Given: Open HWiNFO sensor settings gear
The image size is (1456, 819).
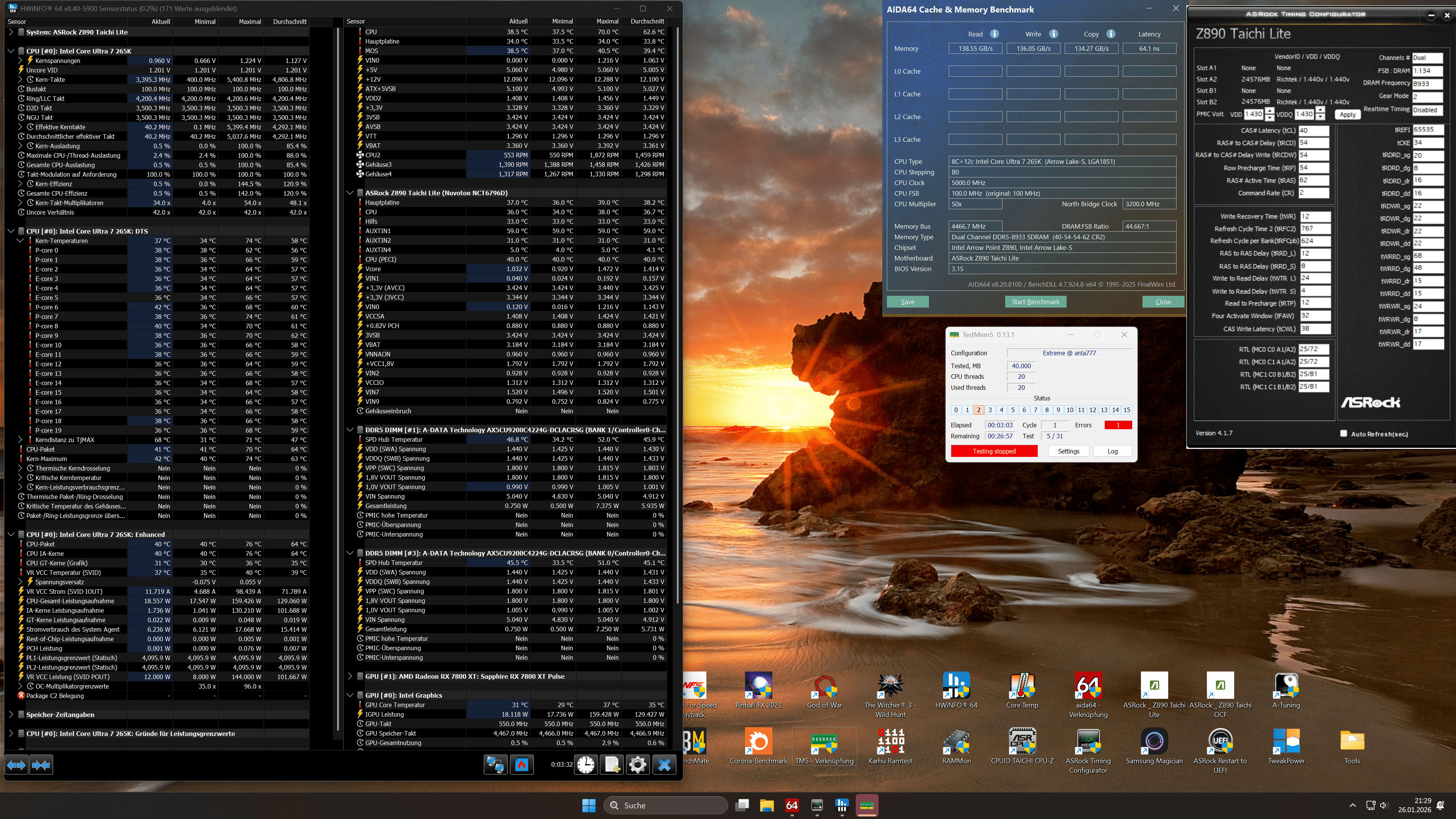Looking at the screenshot, I should coord(637,765).
